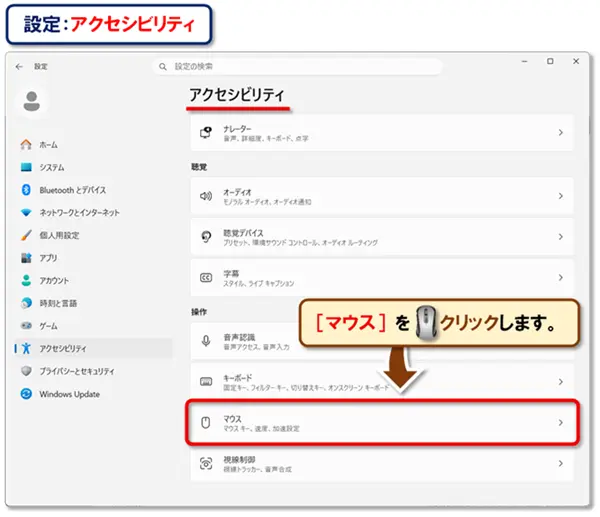Click the 時刻と言語 globe icon
Viewport: 600px width, 517px height.
tap(26, 303)
